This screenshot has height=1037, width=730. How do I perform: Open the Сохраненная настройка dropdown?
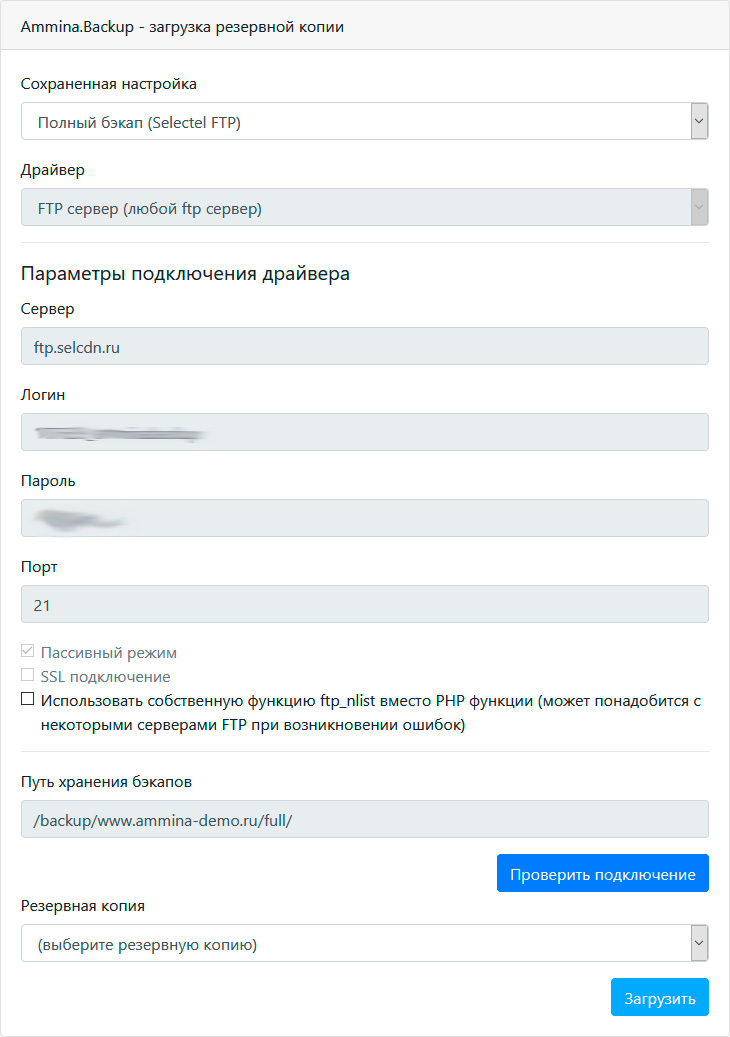pos(364,122)
